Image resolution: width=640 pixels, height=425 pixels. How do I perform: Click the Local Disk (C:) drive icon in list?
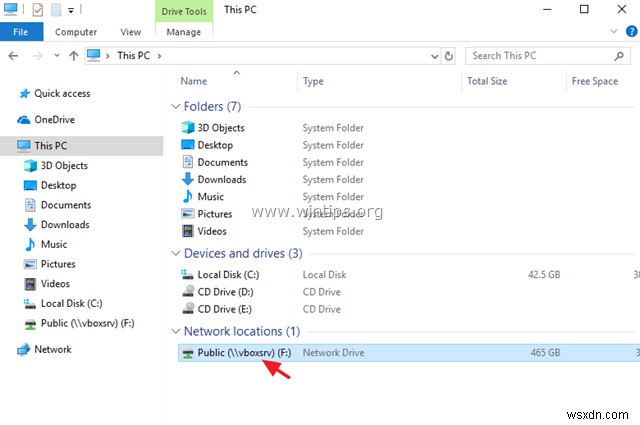pyautogui.click(x=188, y=274)
